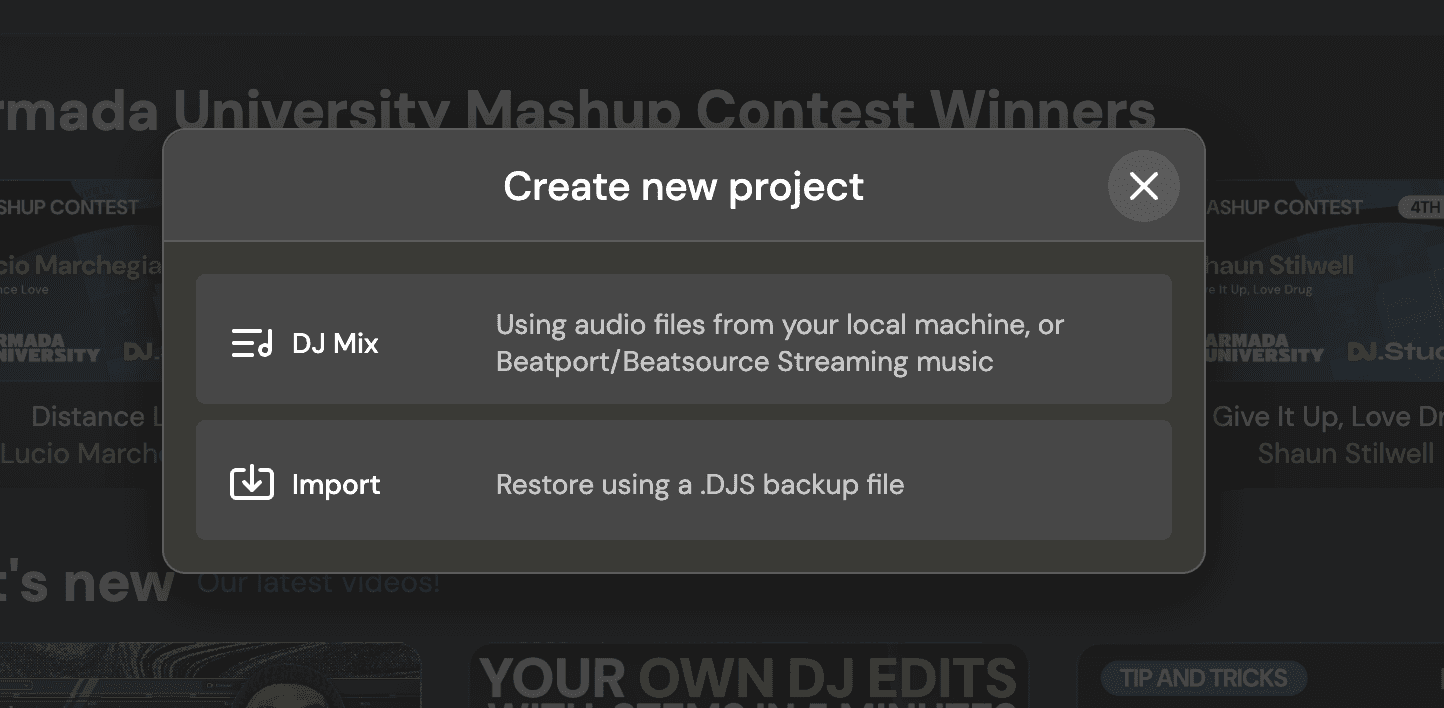Click the "Our latest videos!" text

(x=316, y=582)
